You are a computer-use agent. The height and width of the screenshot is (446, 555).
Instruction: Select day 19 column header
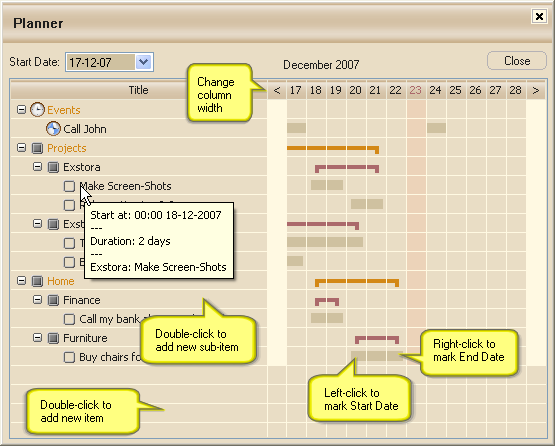tap(336, 90)
